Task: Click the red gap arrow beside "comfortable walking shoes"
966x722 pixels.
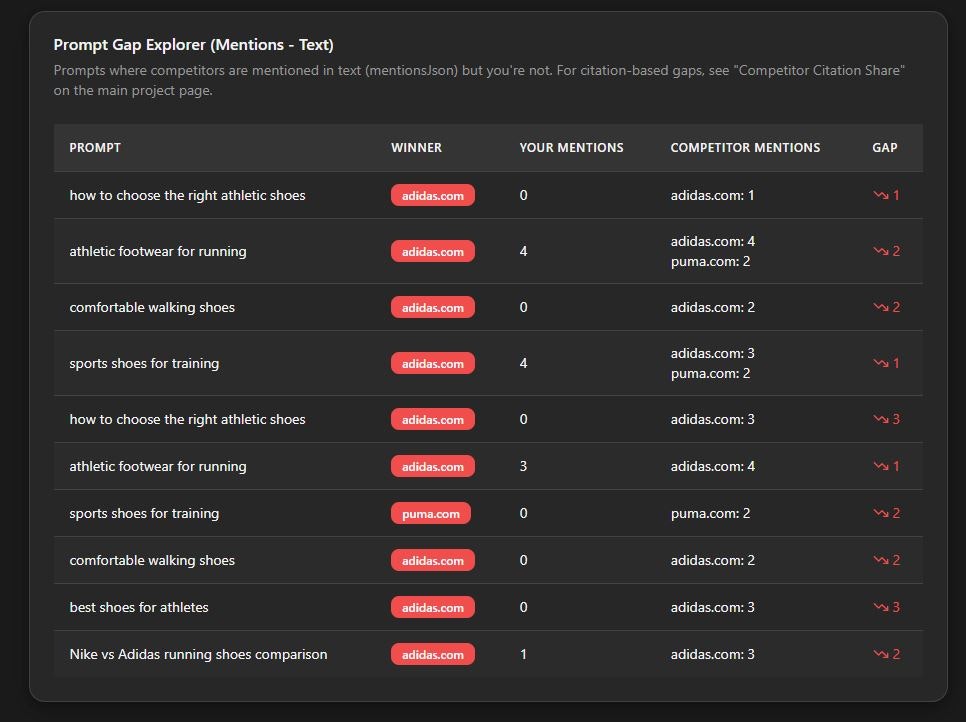Action: (x=884, y=307)
